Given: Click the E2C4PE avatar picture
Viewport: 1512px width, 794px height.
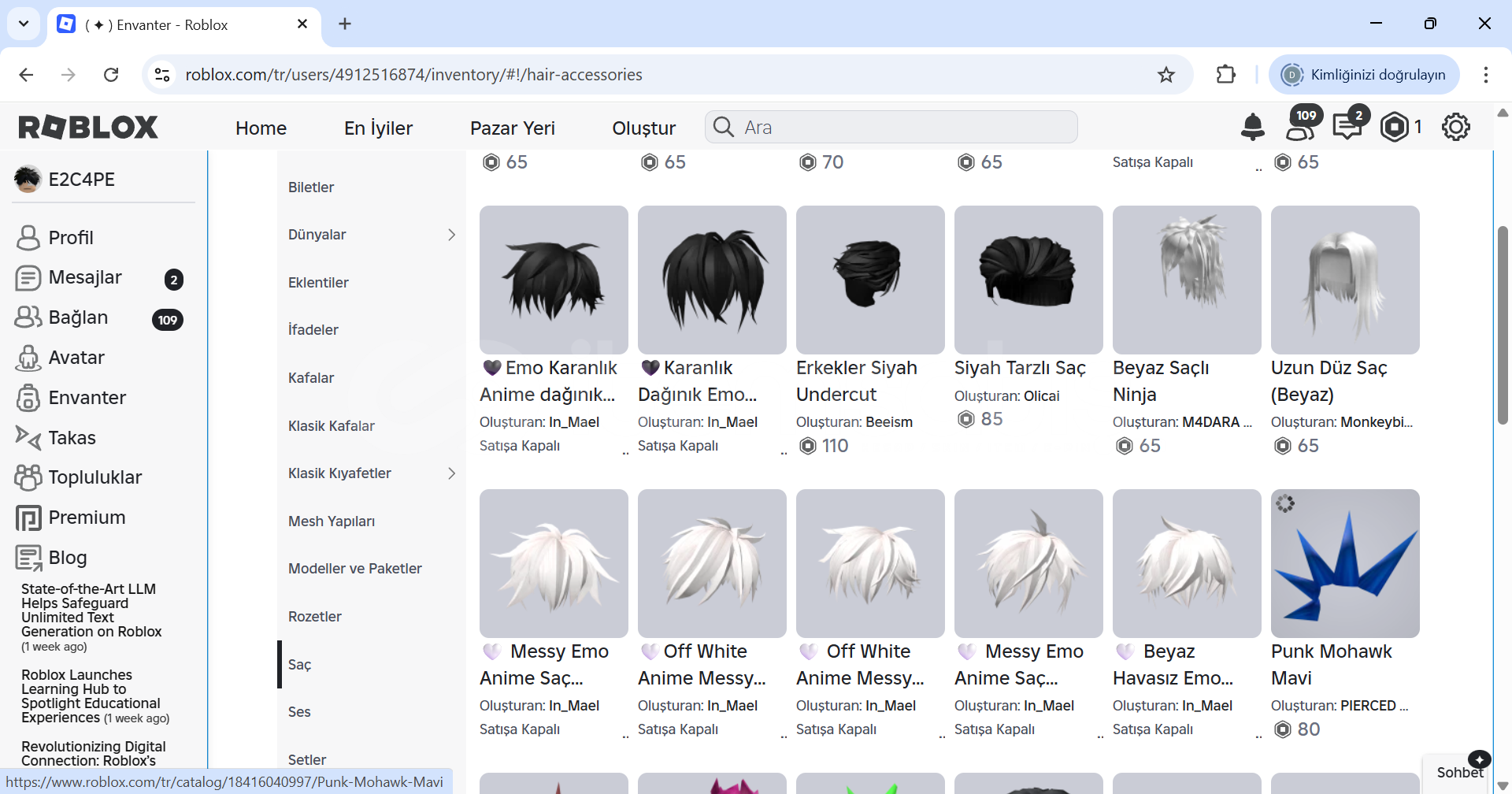Looking at the screenshot, I should 28,179.
